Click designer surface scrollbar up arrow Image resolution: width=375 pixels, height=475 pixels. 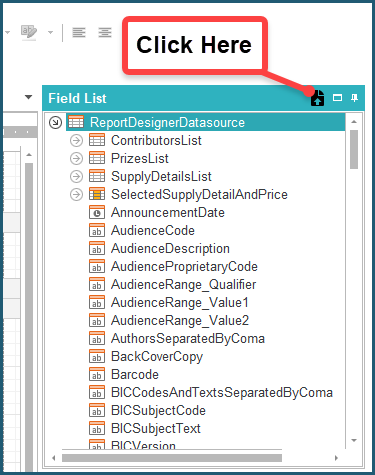pos(29,155)
